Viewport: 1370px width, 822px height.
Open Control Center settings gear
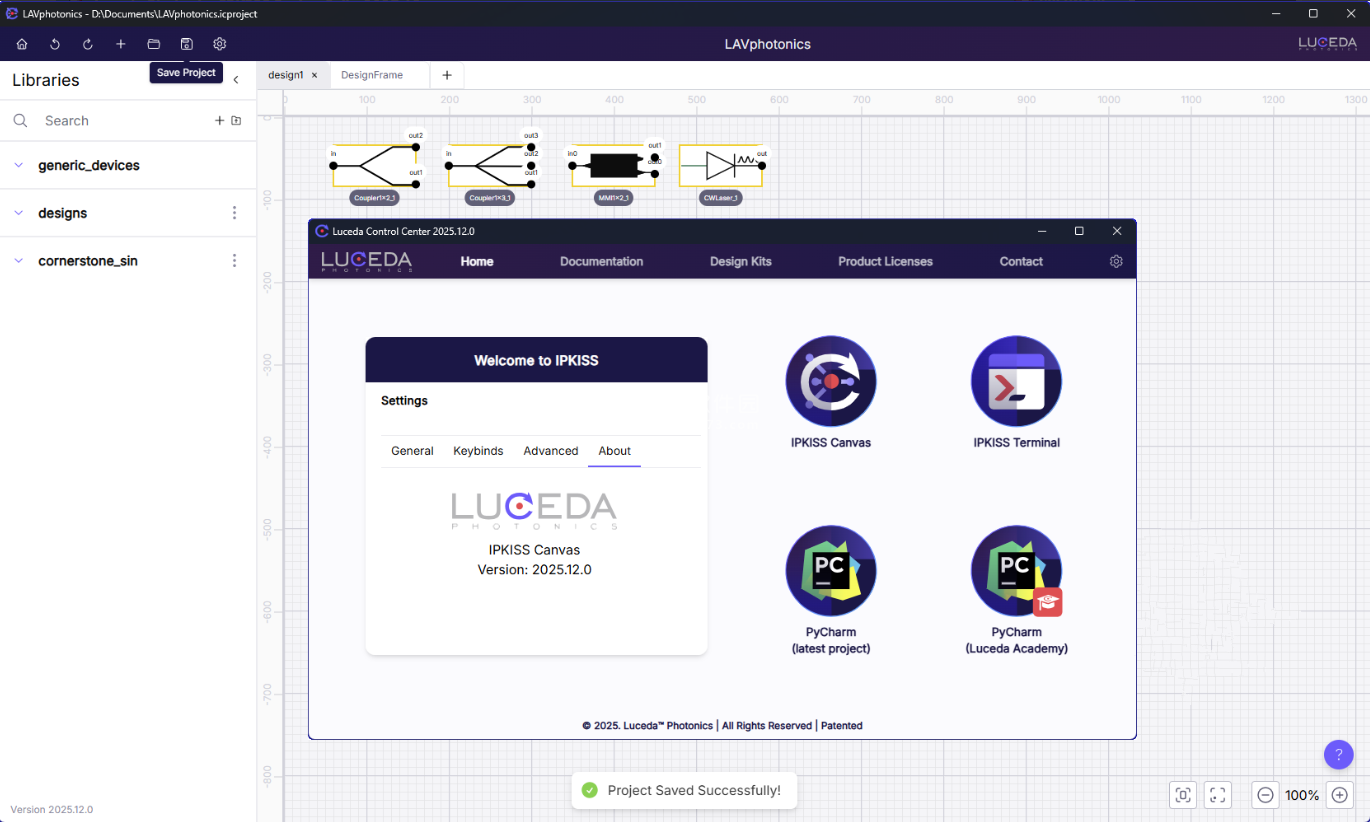(x=1116, y=261)
